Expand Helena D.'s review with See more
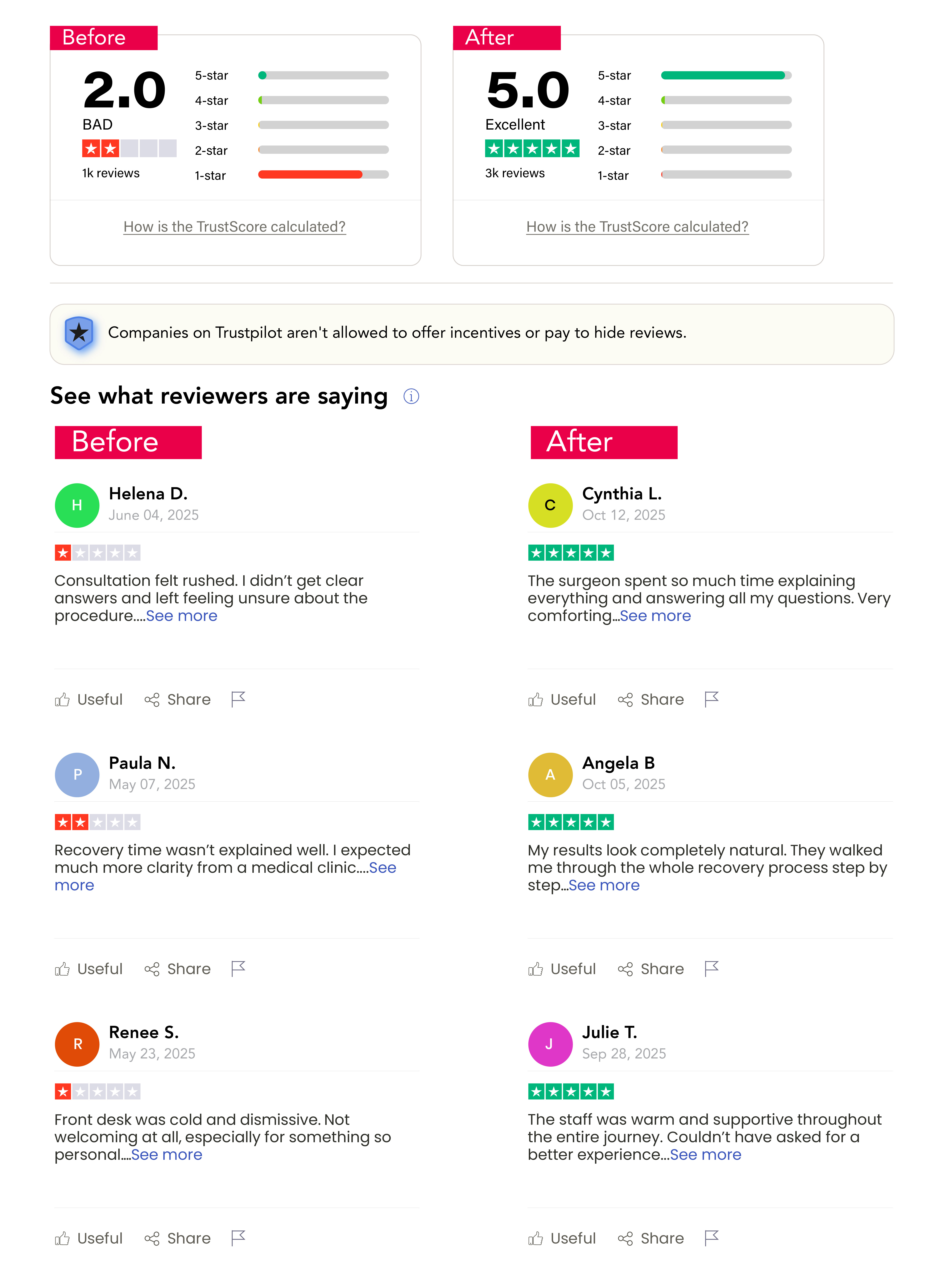 [x=182, y=616]
